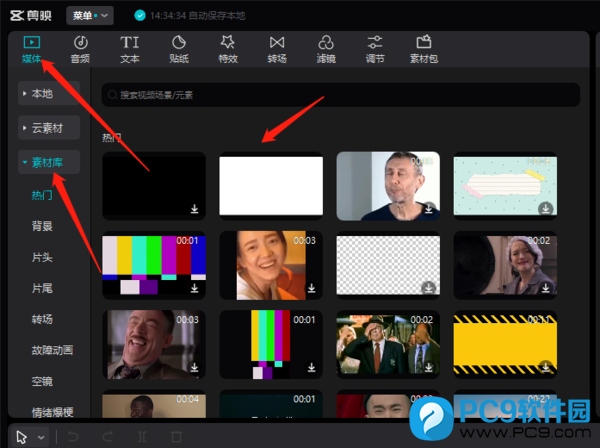Open the 贴纸 stickers tab
This screenshot has width=600, height=448.
pos(179,49)
